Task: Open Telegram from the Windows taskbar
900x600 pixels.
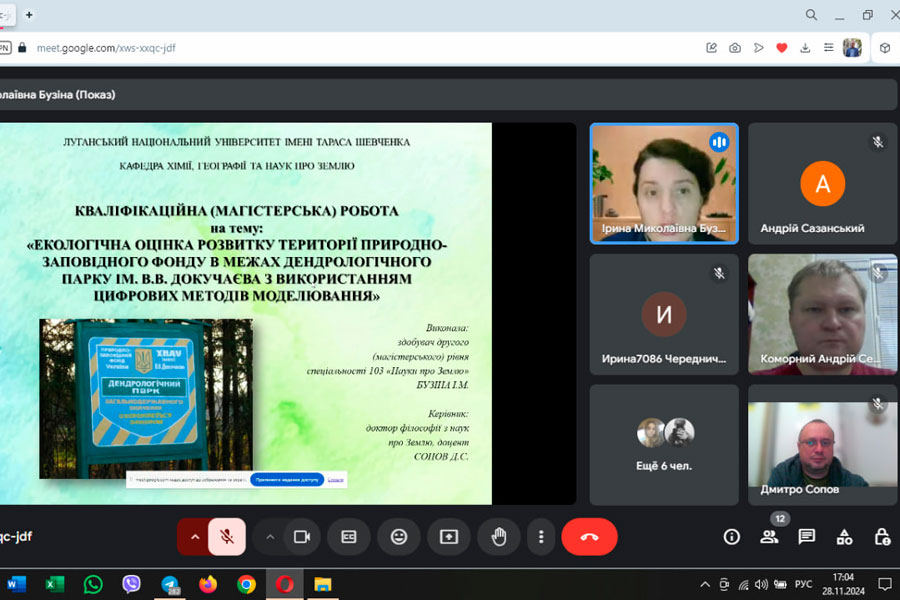Action: click(170, 584)
